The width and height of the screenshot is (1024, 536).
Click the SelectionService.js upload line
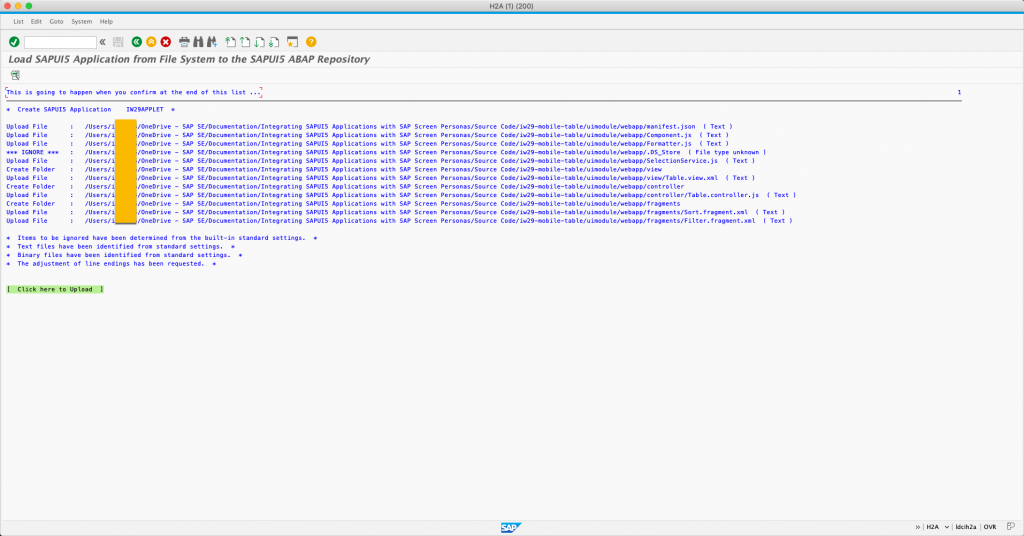pos(381,161)
